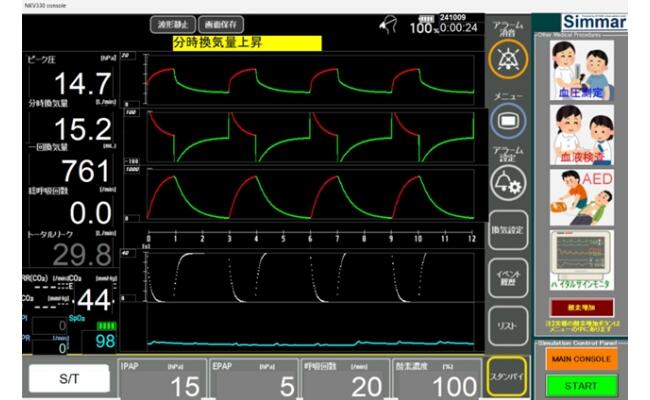
Task: Launch the AED procedure picture
Action: (582, 197)
